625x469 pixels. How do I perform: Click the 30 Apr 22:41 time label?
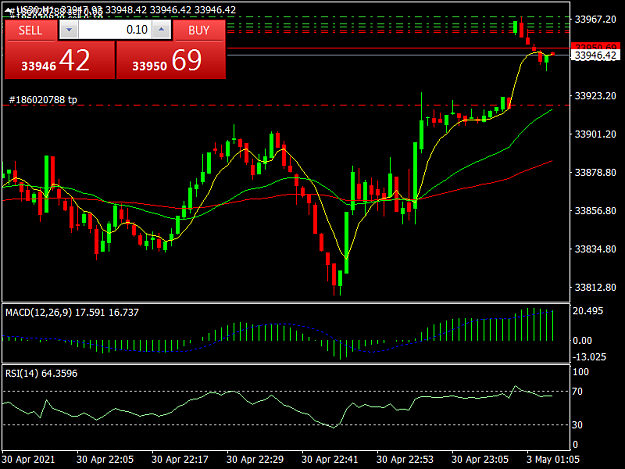click(330, 459)
